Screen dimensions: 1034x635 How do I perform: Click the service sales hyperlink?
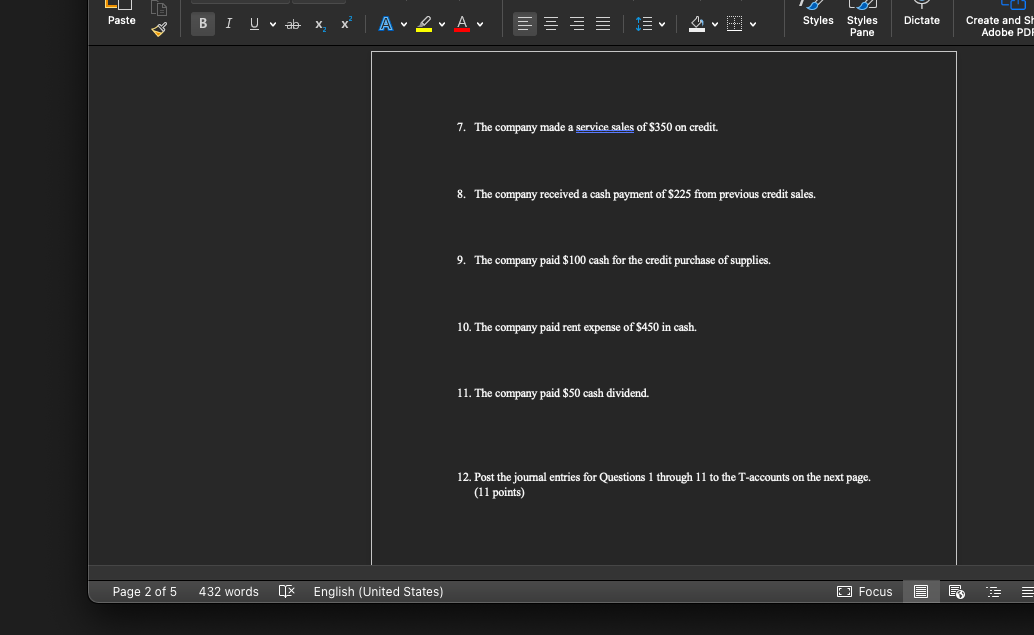click(x=604, y=127)
